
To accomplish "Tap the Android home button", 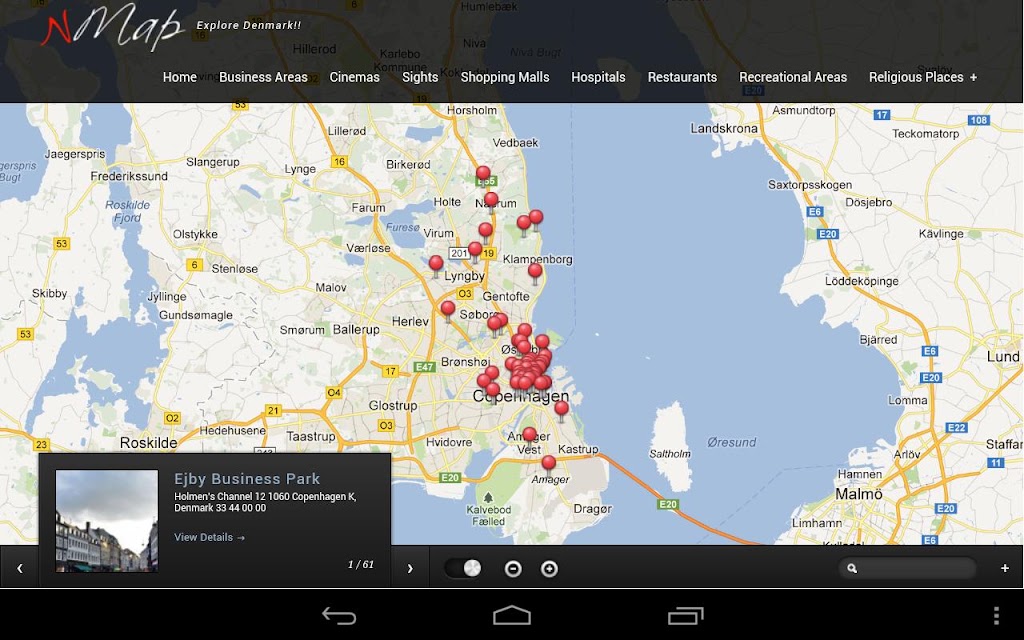I will click(512, 615).
